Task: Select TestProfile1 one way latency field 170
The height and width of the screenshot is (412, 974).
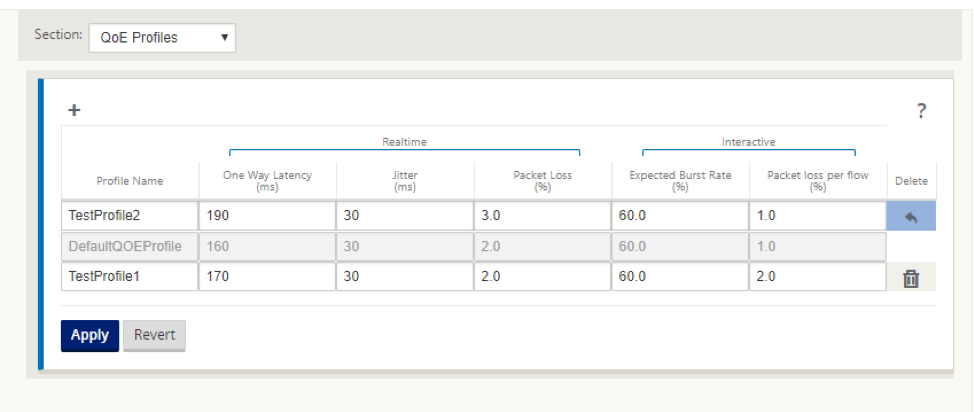Action: [268, 276]
